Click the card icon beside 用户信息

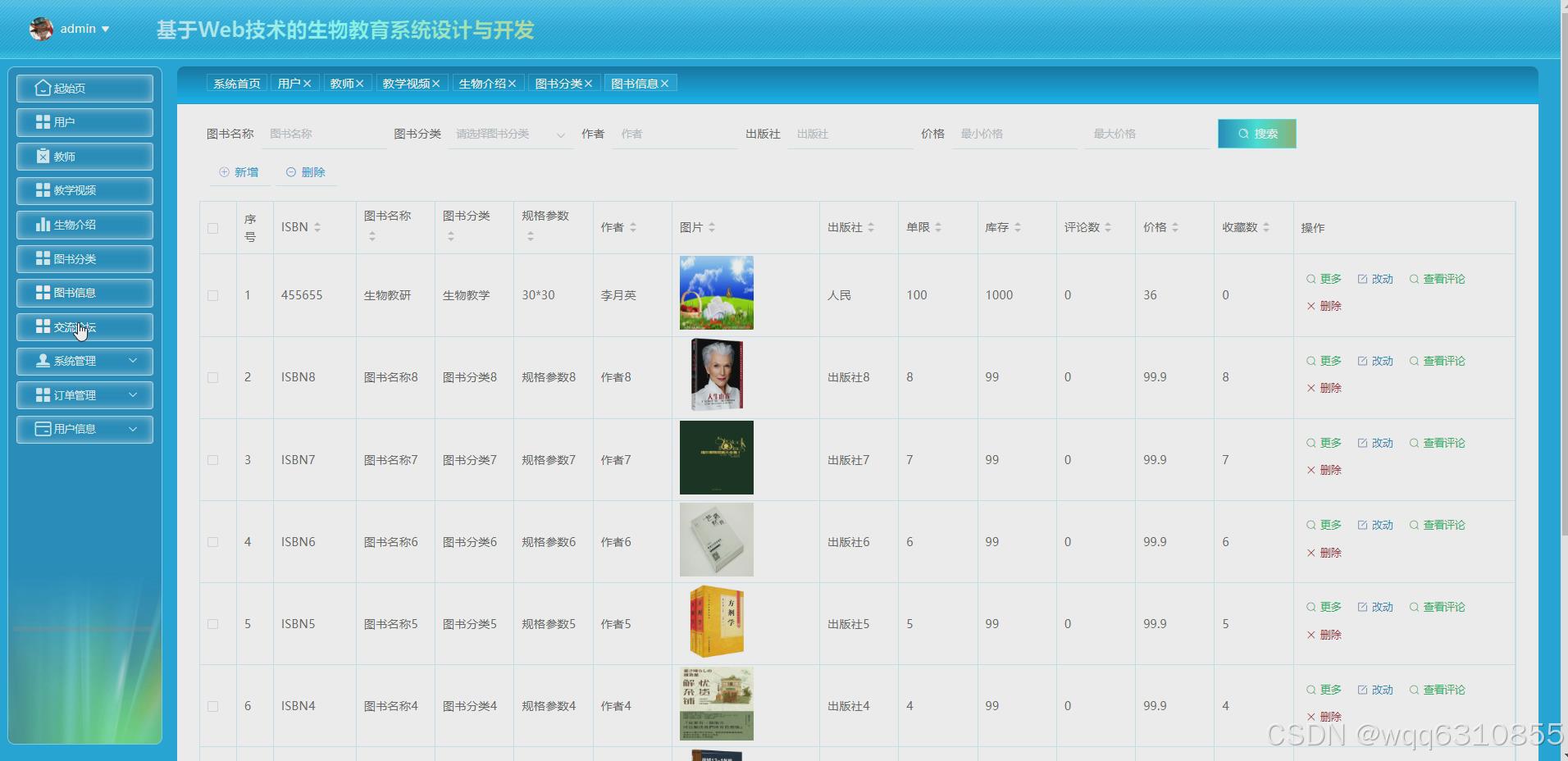(x=43, y=429)
